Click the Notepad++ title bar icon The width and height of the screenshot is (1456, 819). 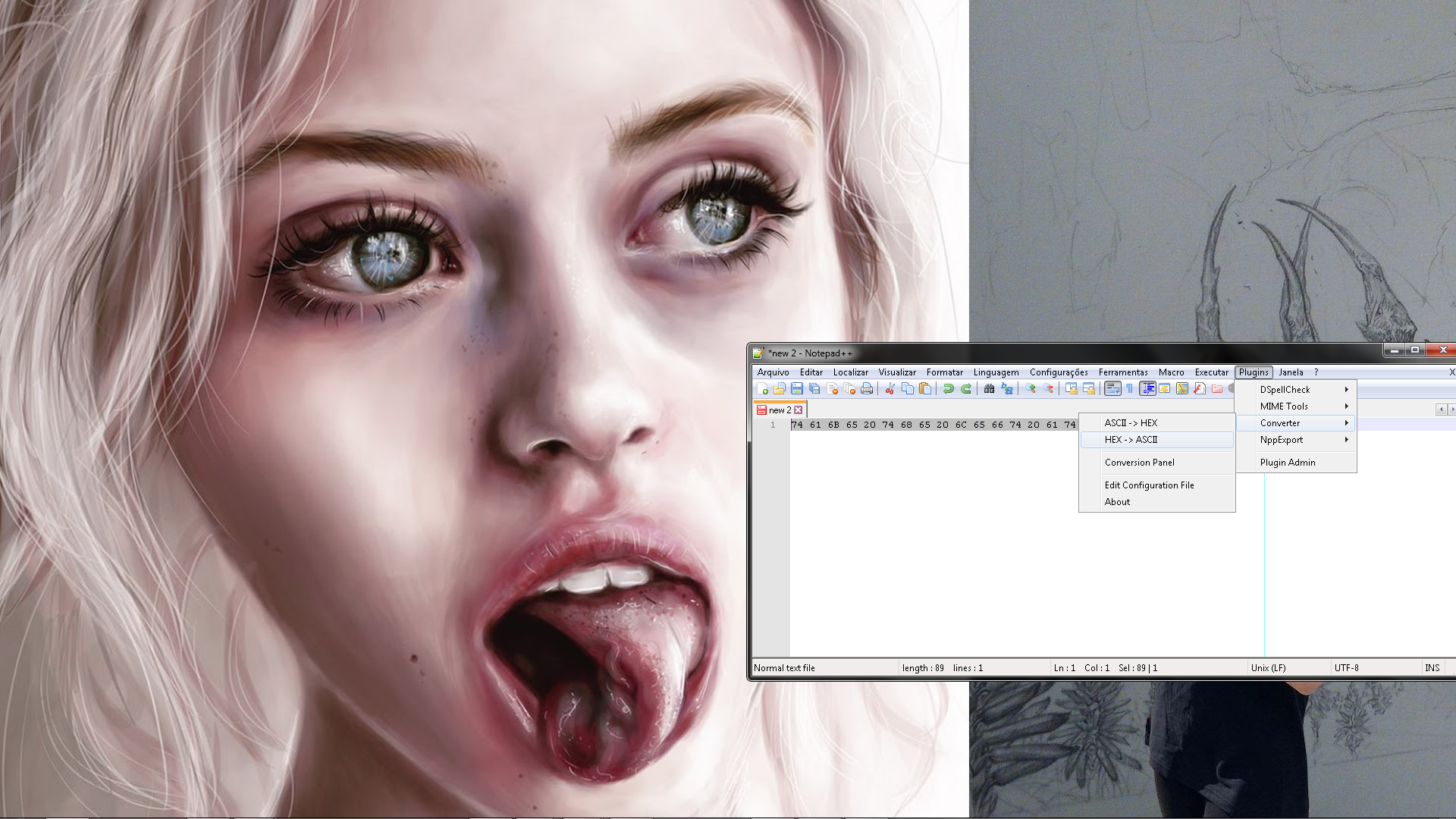758,353
